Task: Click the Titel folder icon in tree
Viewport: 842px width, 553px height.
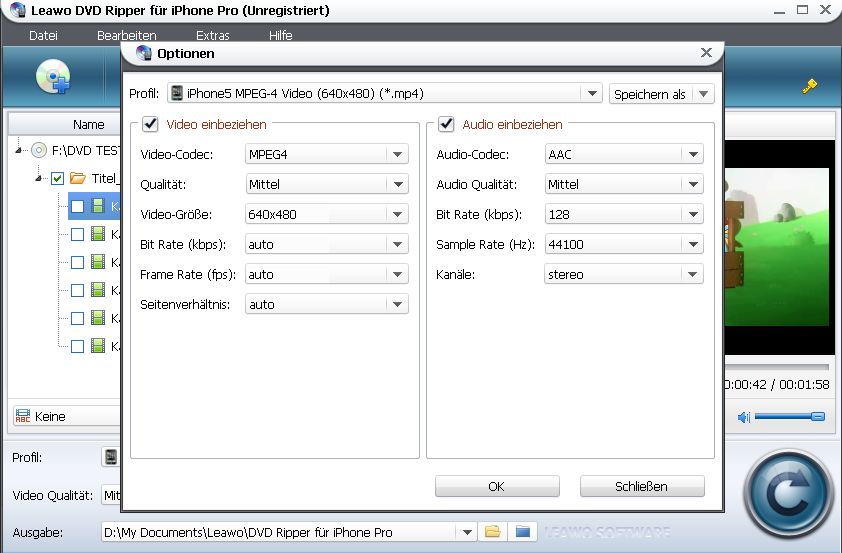Action: click(x=78, y=178)
